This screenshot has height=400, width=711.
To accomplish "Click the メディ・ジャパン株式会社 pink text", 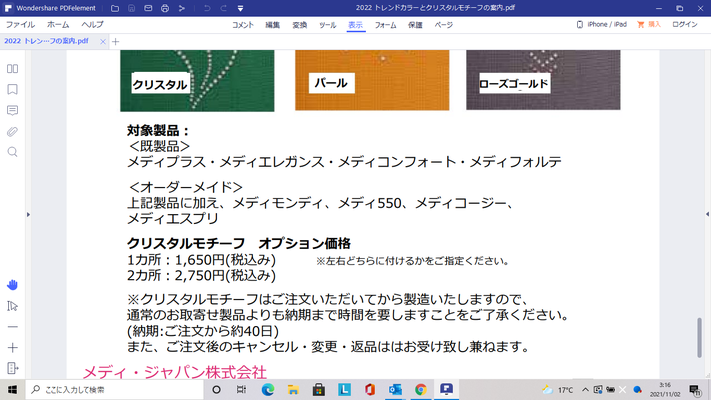I will [x=175, y=372].
